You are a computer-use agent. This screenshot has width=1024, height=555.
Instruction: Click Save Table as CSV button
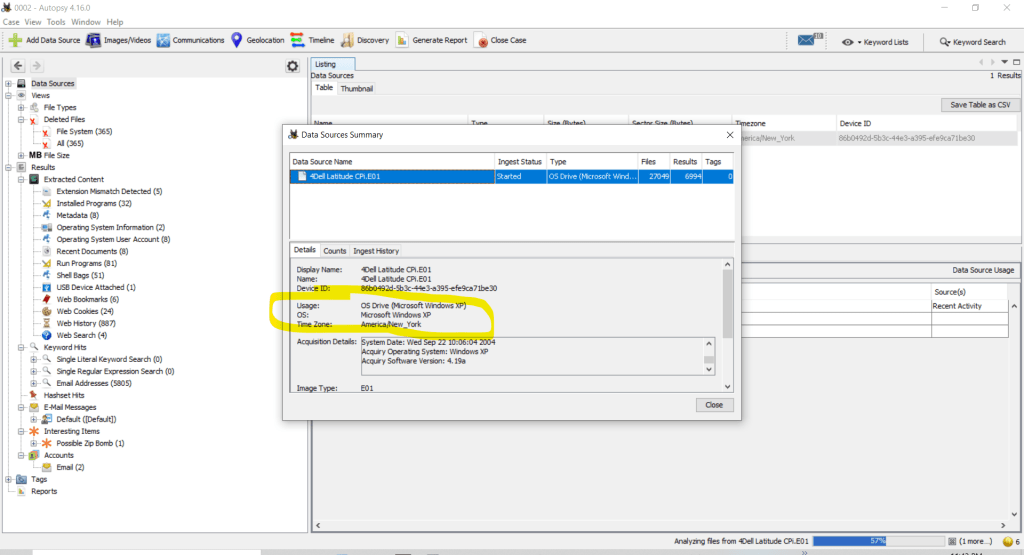[x=980, y=105]
